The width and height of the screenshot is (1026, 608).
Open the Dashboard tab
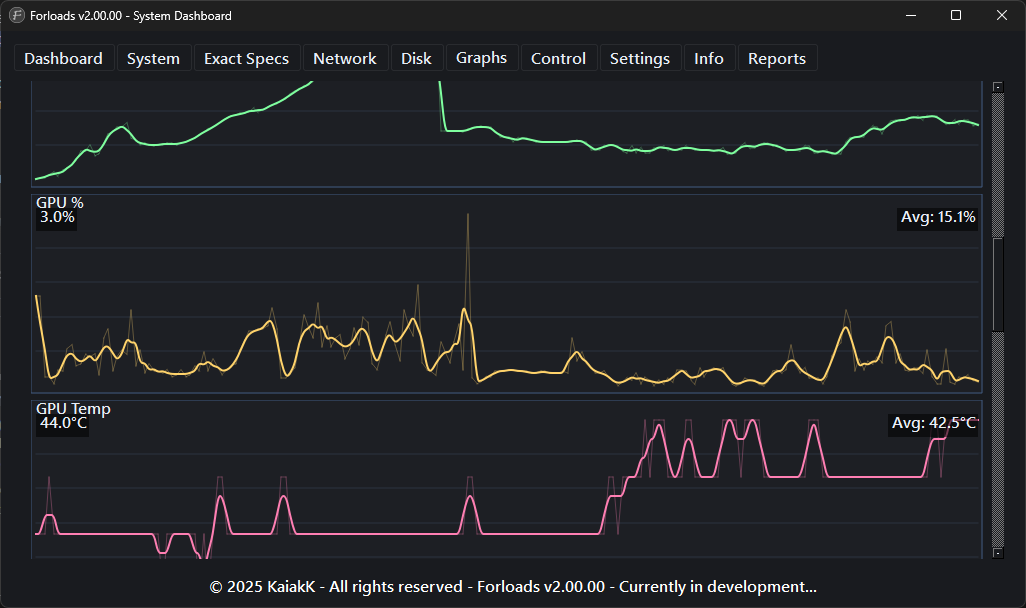pos(63,59)
